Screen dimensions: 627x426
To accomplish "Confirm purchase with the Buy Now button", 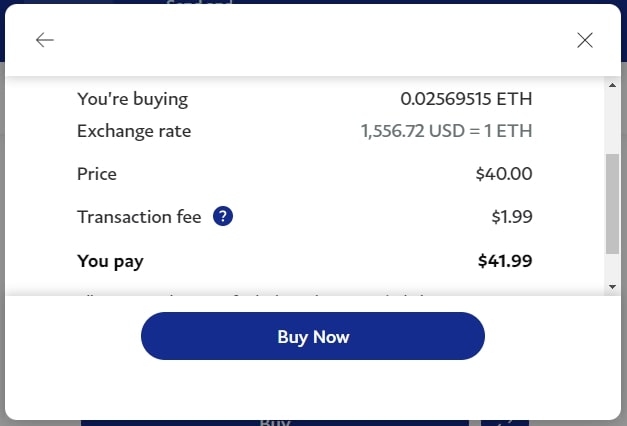I will [313, 336].
